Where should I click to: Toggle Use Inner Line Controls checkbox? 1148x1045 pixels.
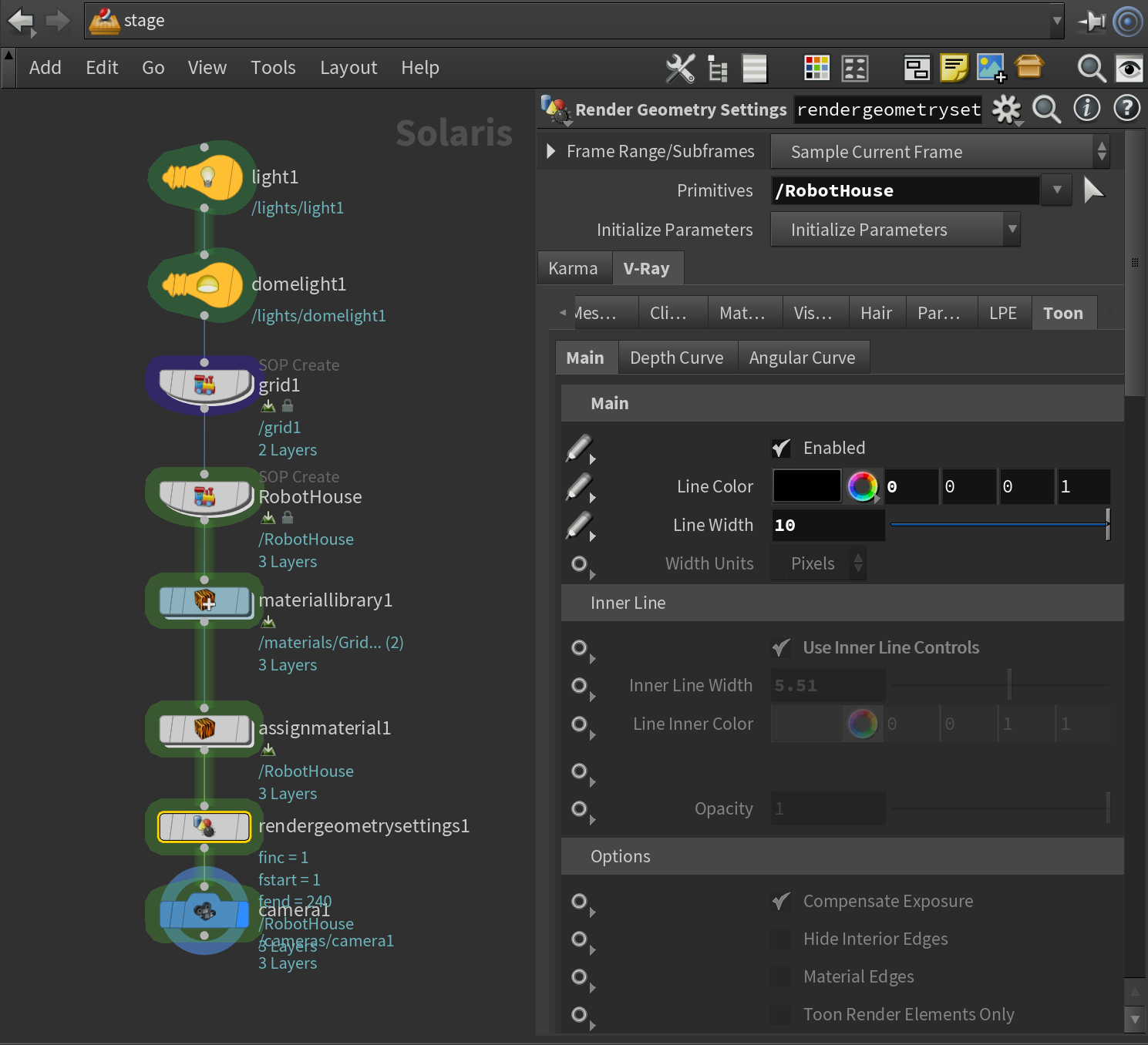pyautogui.click(x=781, y=647)
